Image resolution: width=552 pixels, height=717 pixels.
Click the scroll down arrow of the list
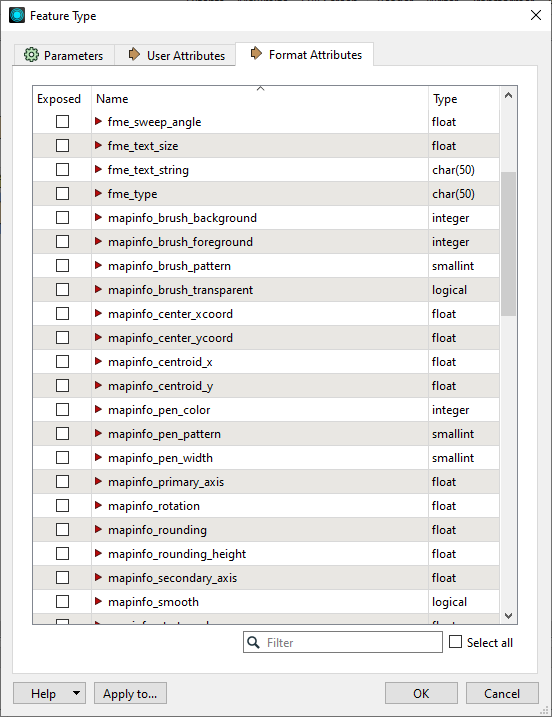click(508, 615)
